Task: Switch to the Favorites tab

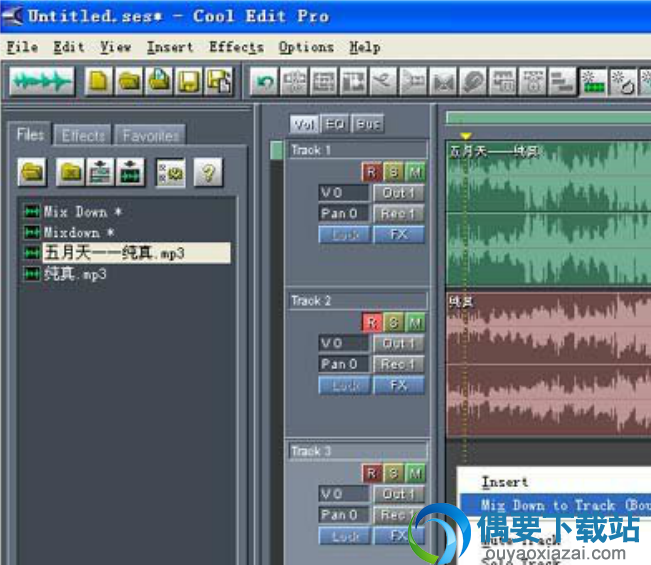Action: 150,135
